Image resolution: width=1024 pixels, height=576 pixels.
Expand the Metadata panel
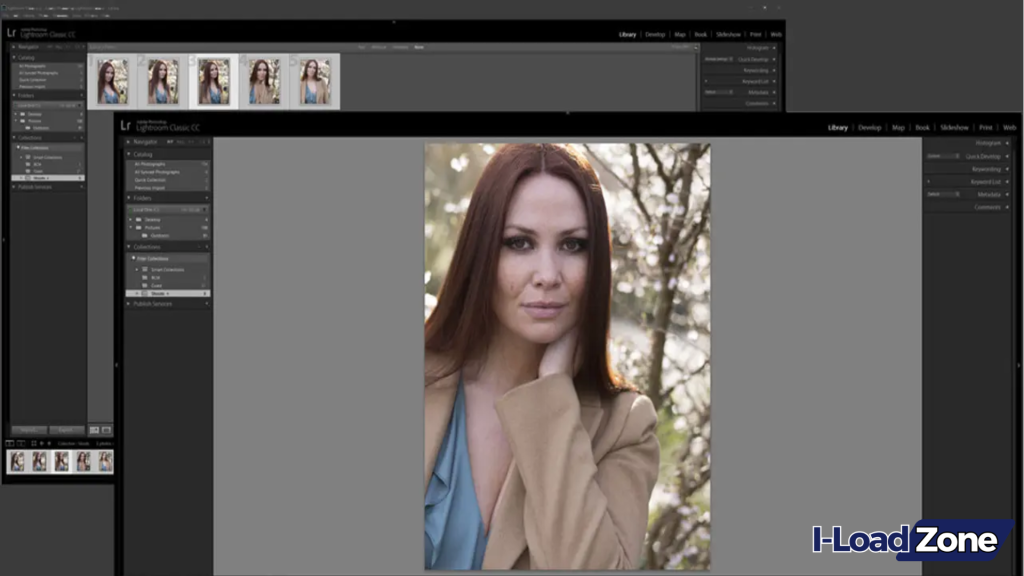(x=987, y=194)
